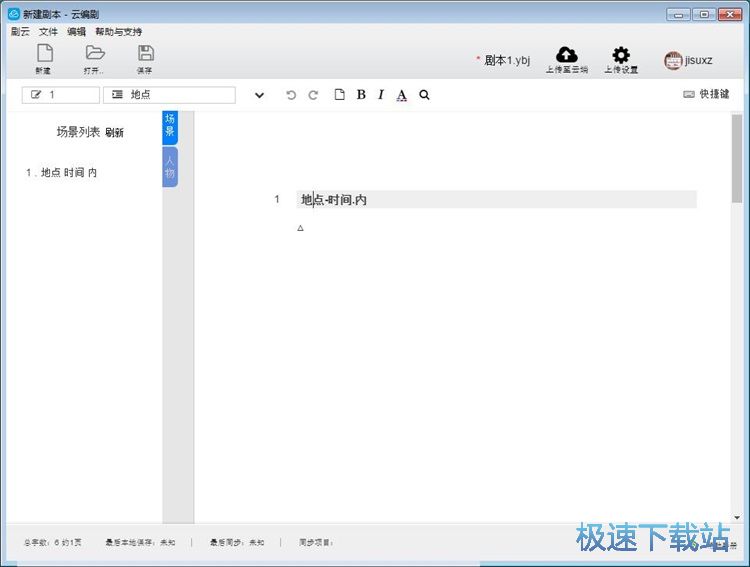This screenshot has width=750, height=567.
Task: Click the triangle action marker below heading
Action: [x=300, y=228]
